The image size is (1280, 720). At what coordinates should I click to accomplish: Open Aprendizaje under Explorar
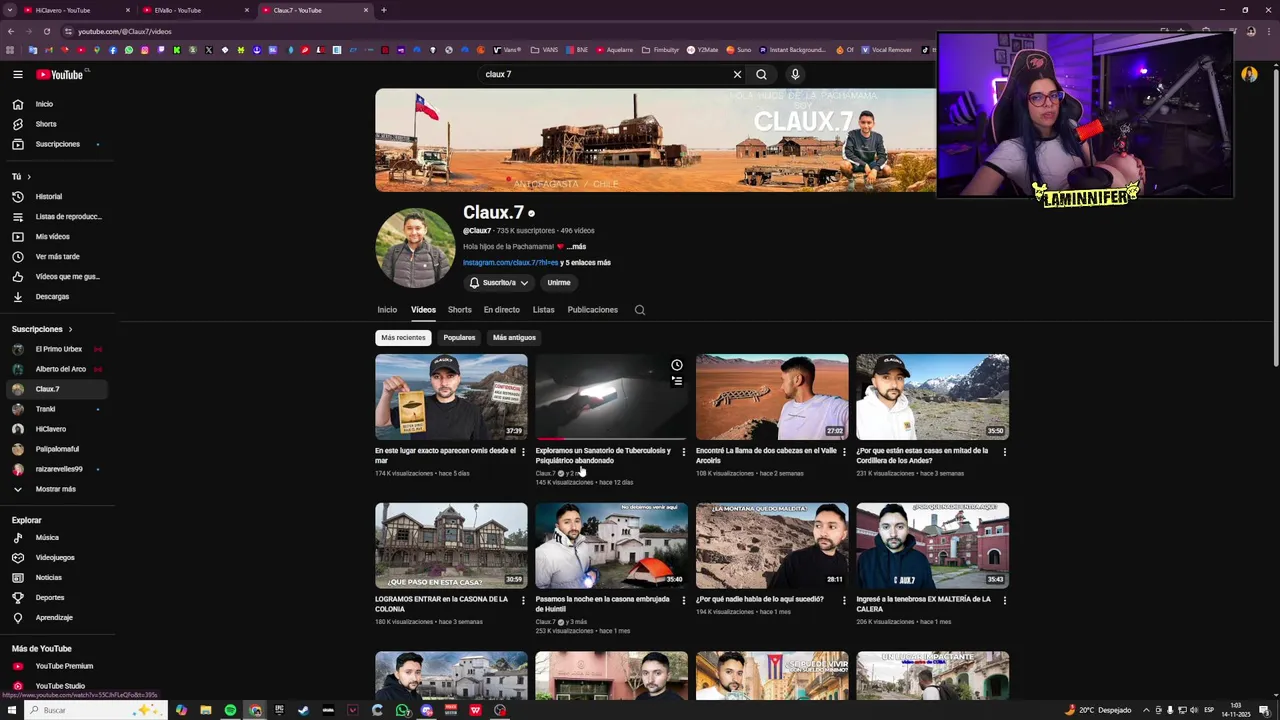(56, 618)
